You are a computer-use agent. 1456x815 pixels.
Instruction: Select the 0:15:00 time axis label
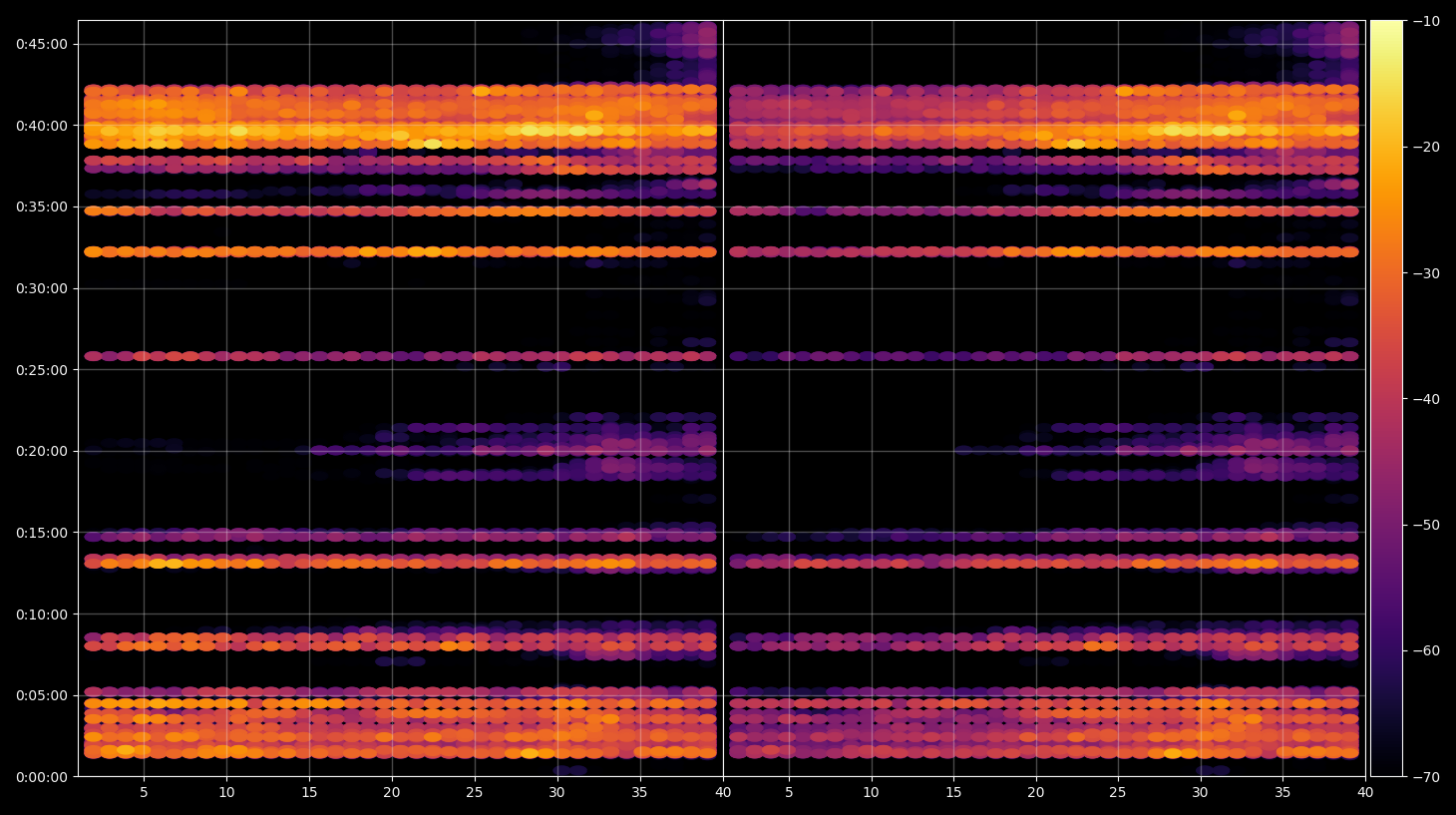click(42, 533)
